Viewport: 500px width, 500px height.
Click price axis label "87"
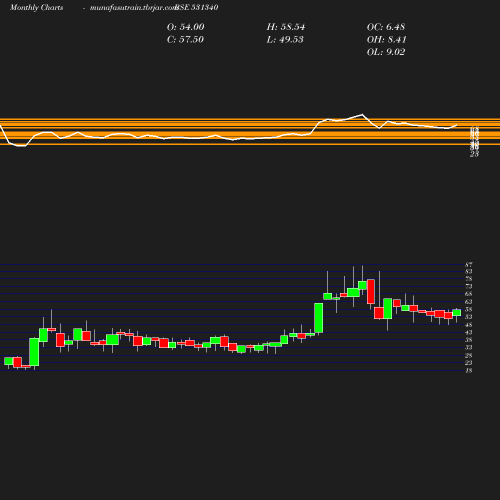[469, 265]
